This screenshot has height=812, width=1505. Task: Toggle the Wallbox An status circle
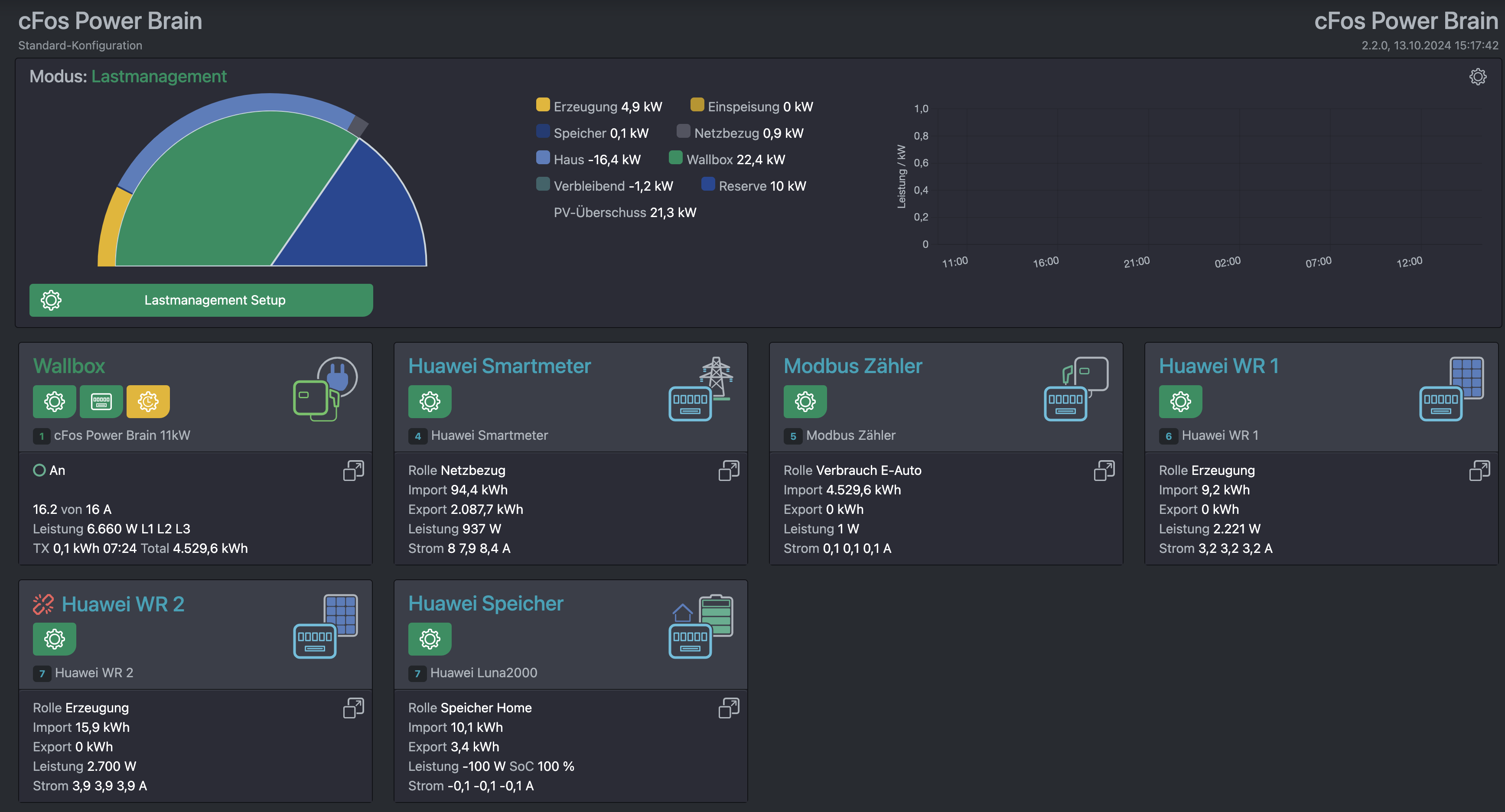pos(39,470)
